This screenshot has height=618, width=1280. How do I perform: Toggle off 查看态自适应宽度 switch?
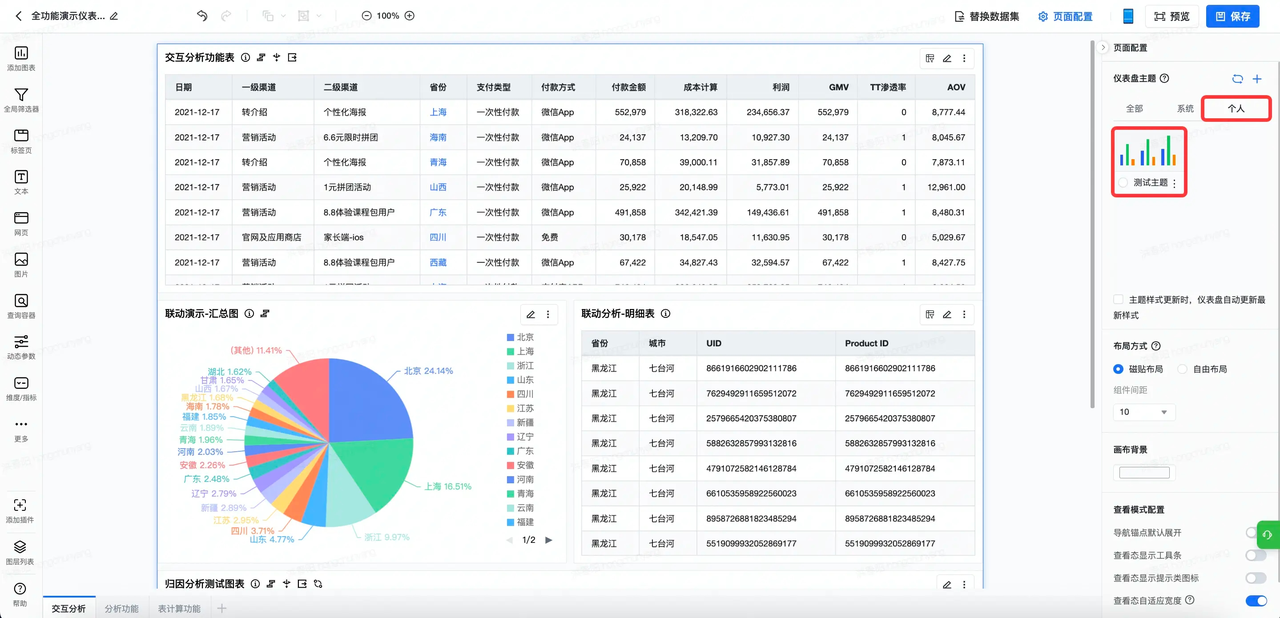click(1255, 600)
